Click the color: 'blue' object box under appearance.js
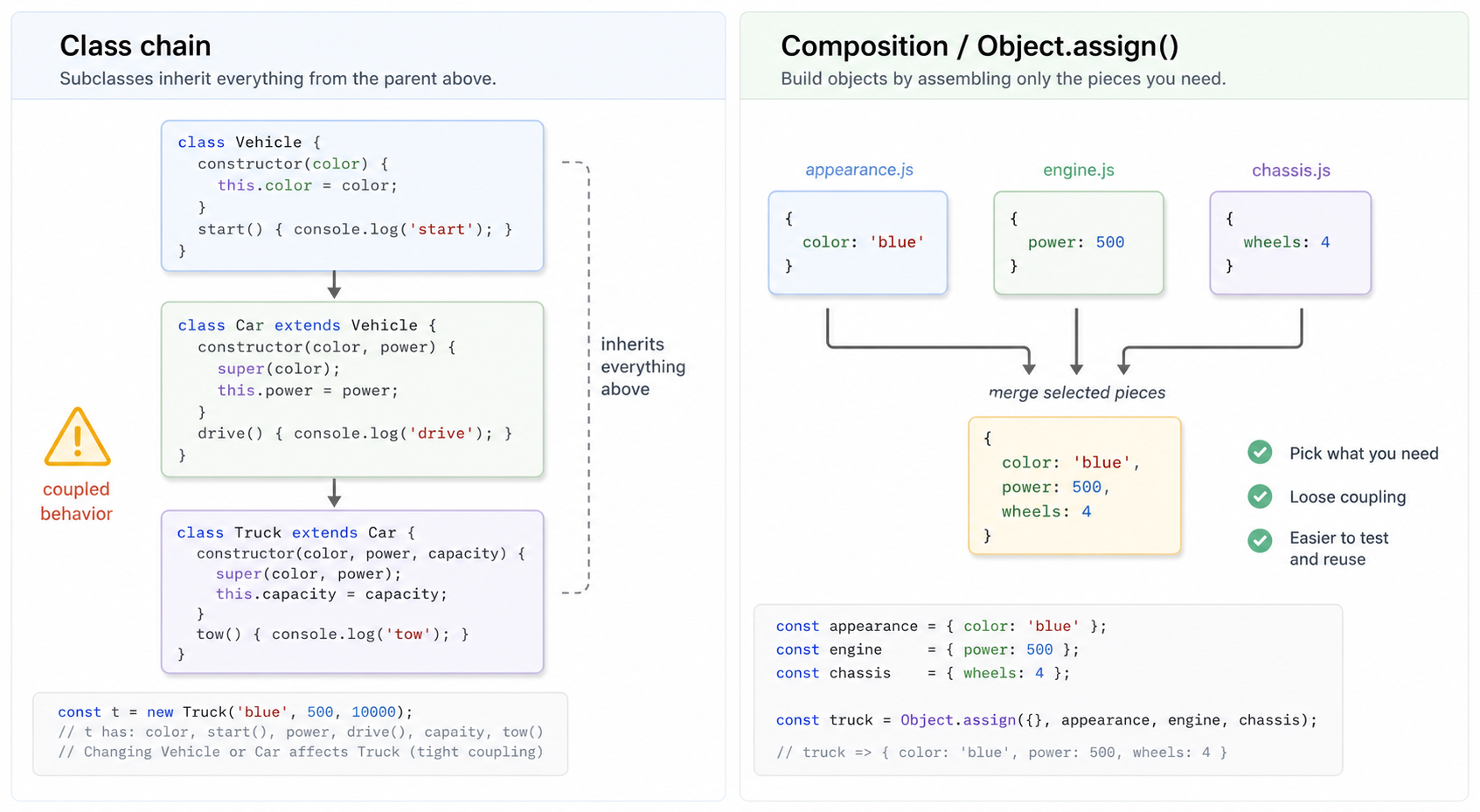 [x=858, y=242]
